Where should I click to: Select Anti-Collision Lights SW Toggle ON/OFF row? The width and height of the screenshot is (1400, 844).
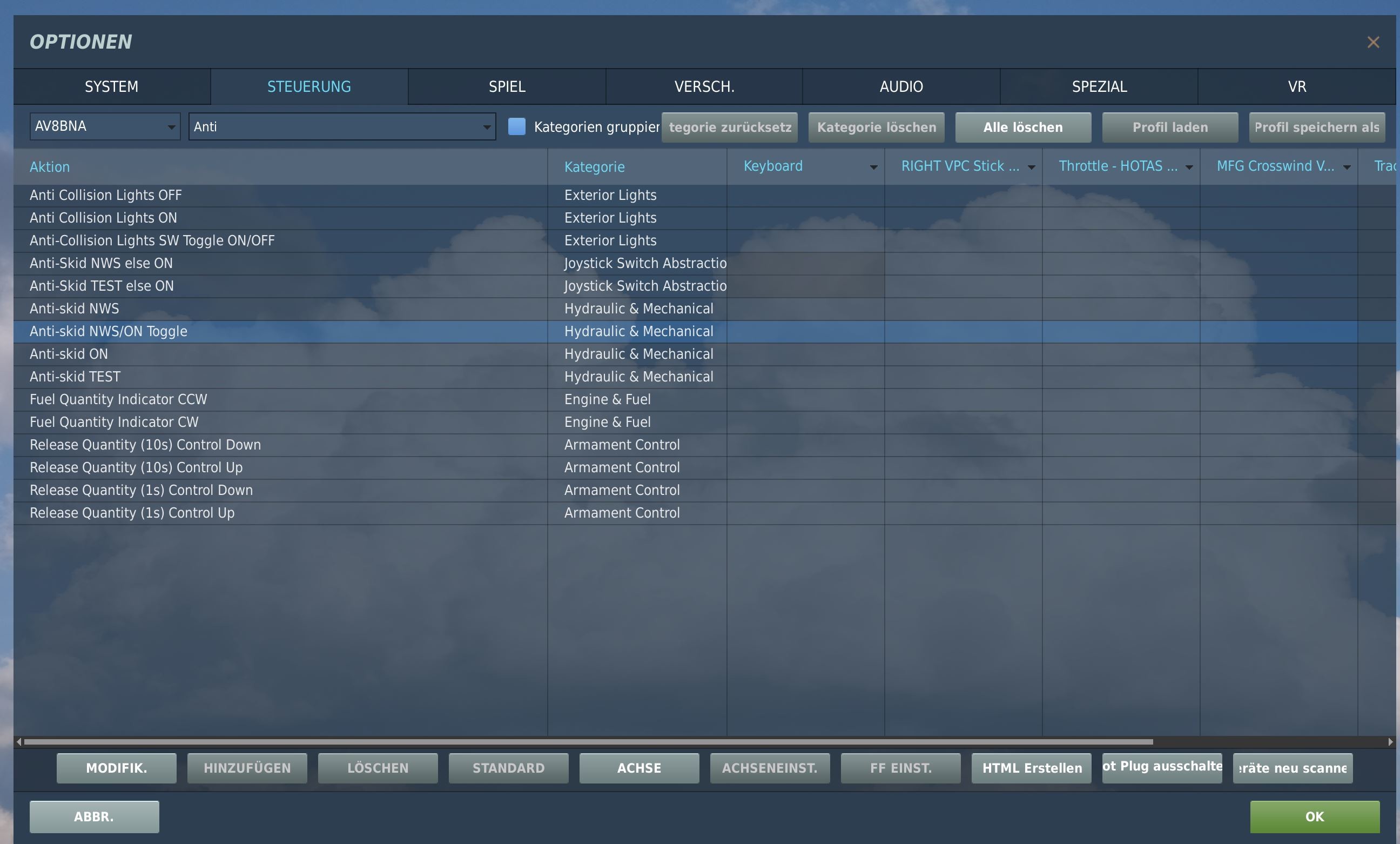(x=704, y=241)
